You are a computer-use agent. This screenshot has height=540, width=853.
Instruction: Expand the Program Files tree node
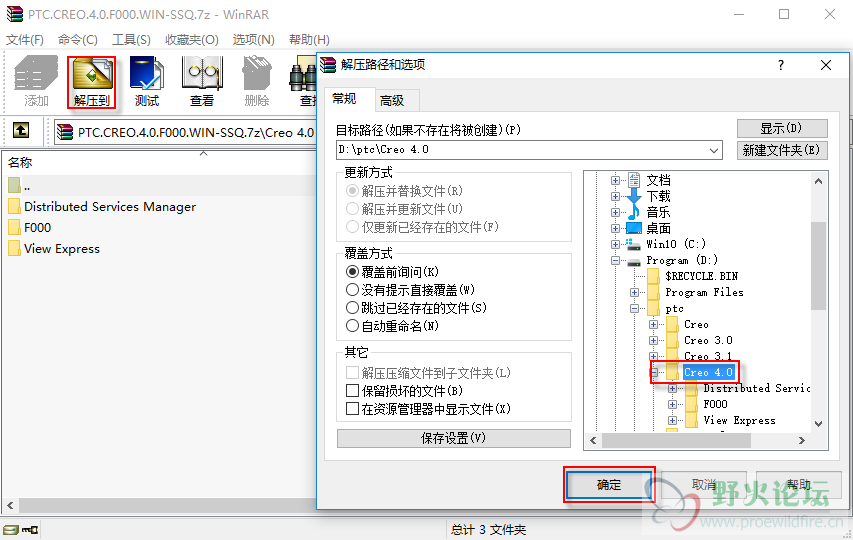[634, 293]
